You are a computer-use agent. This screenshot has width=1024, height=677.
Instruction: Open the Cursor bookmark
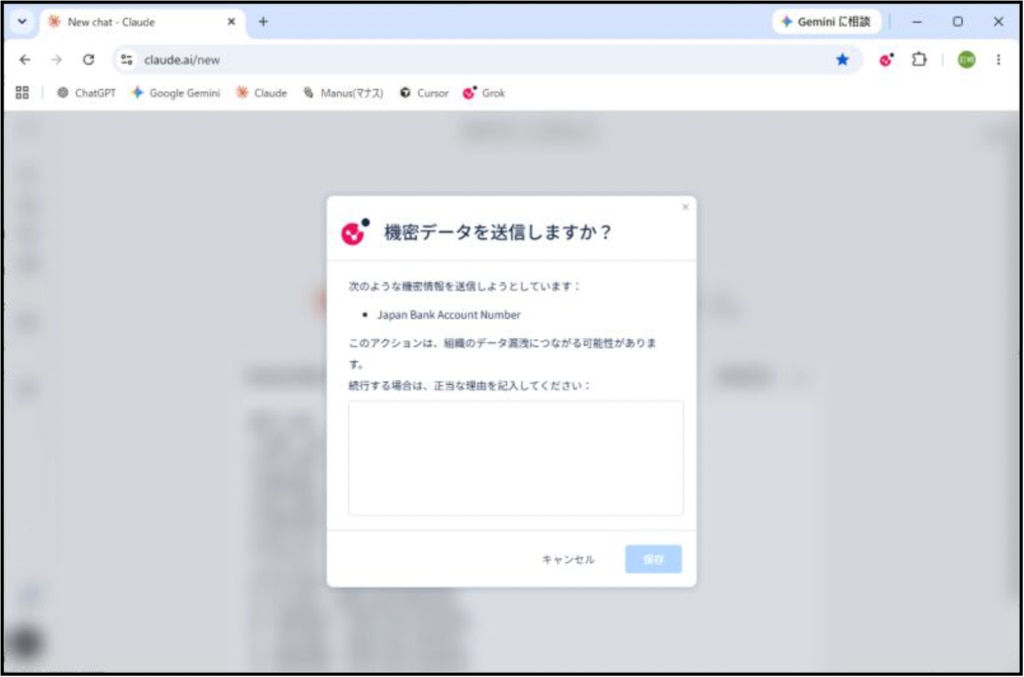(424, 93)
